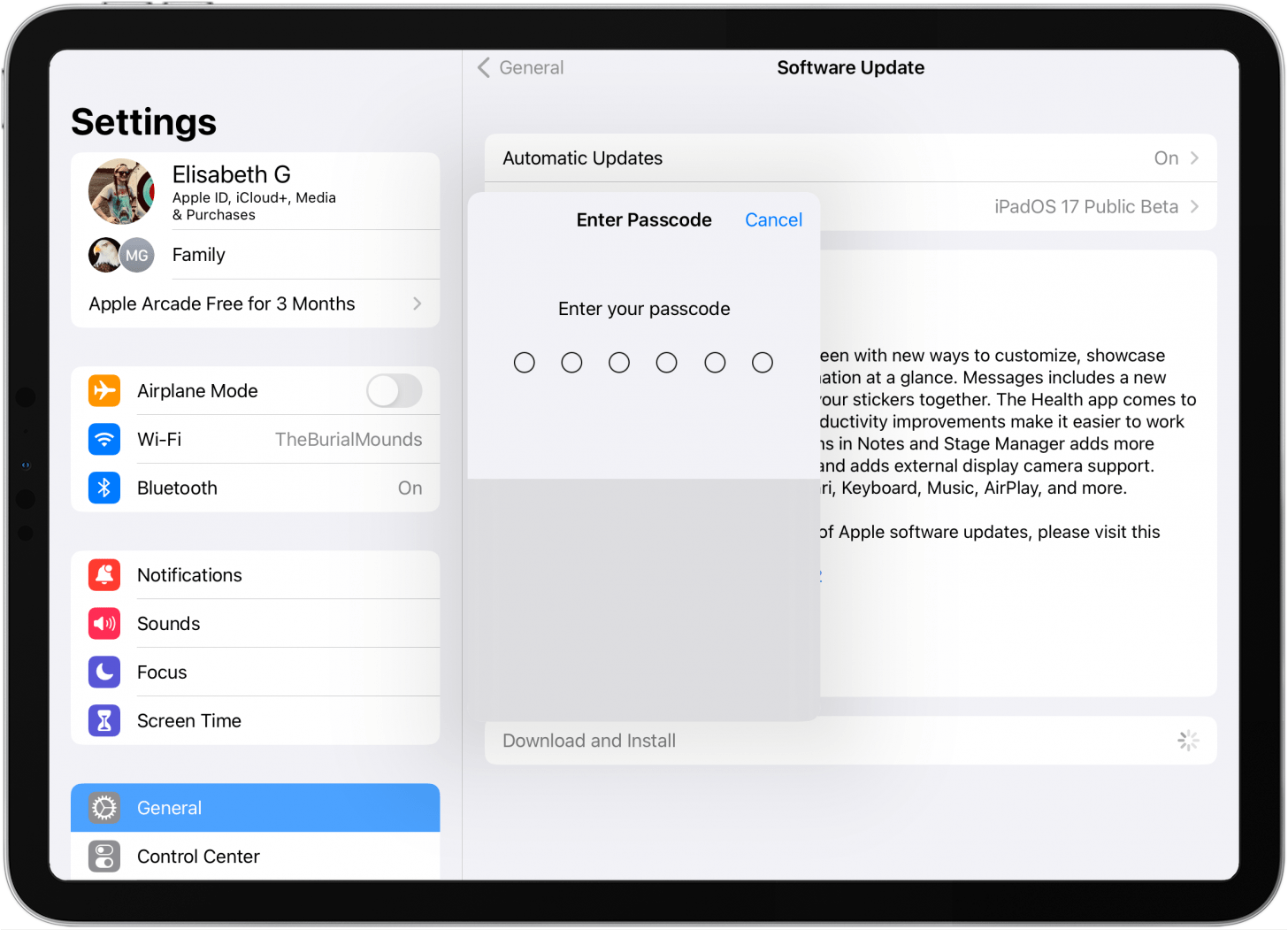Open Airplane Mode settings via its orange icon
The image size is (1288, 930).
103,390
